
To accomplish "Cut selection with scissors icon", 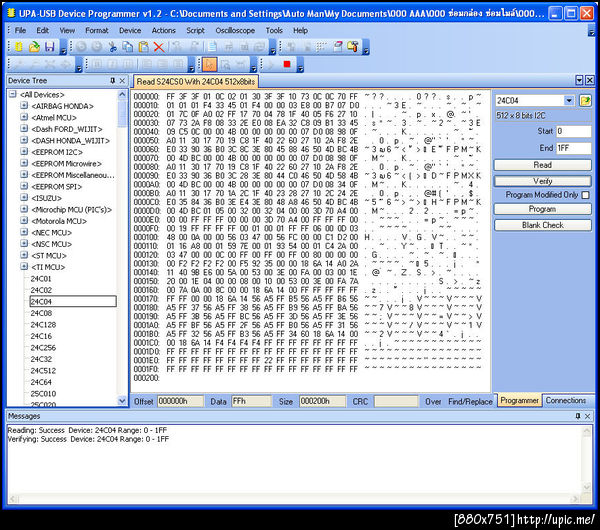I will click(112, 47).
